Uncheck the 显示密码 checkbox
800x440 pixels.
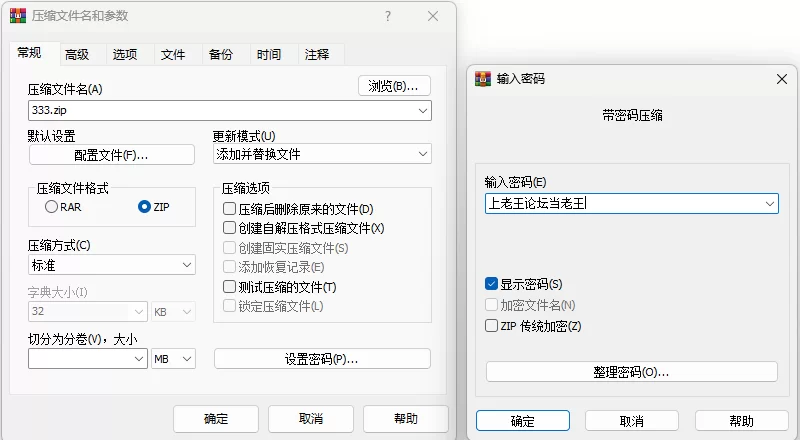click(491, 284)
